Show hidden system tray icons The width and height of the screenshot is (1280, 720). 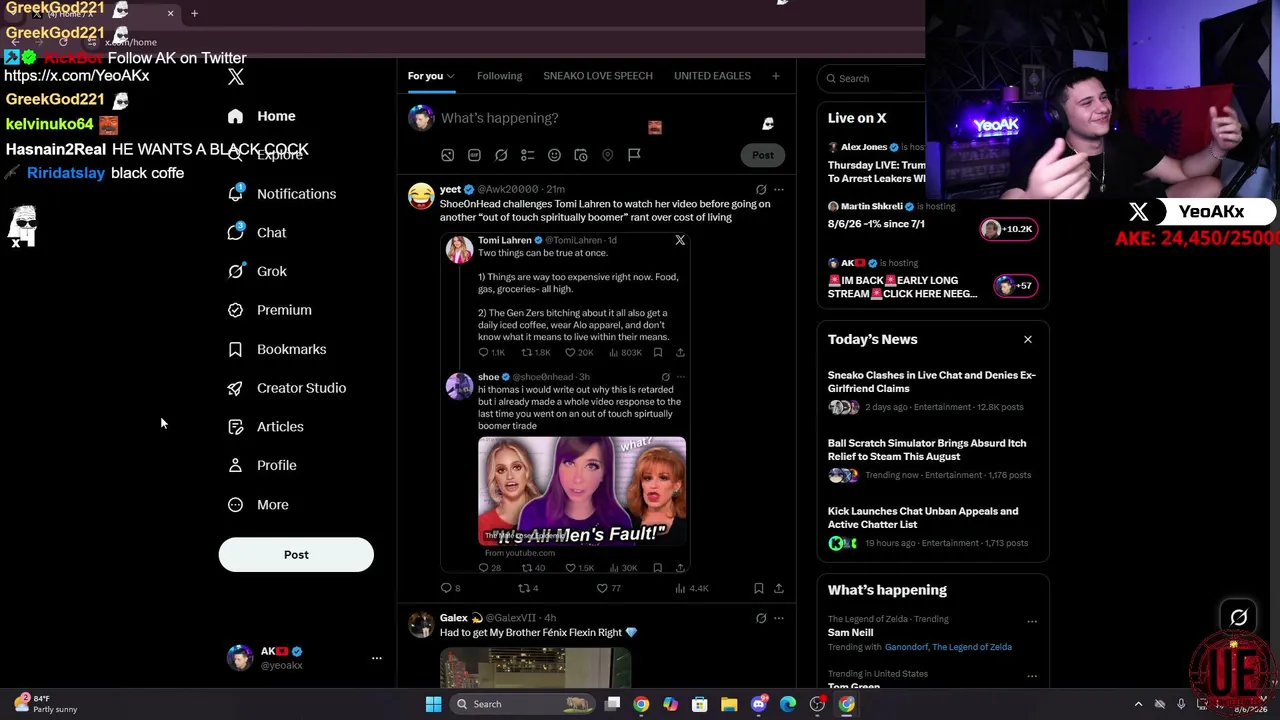[1138, 704]
